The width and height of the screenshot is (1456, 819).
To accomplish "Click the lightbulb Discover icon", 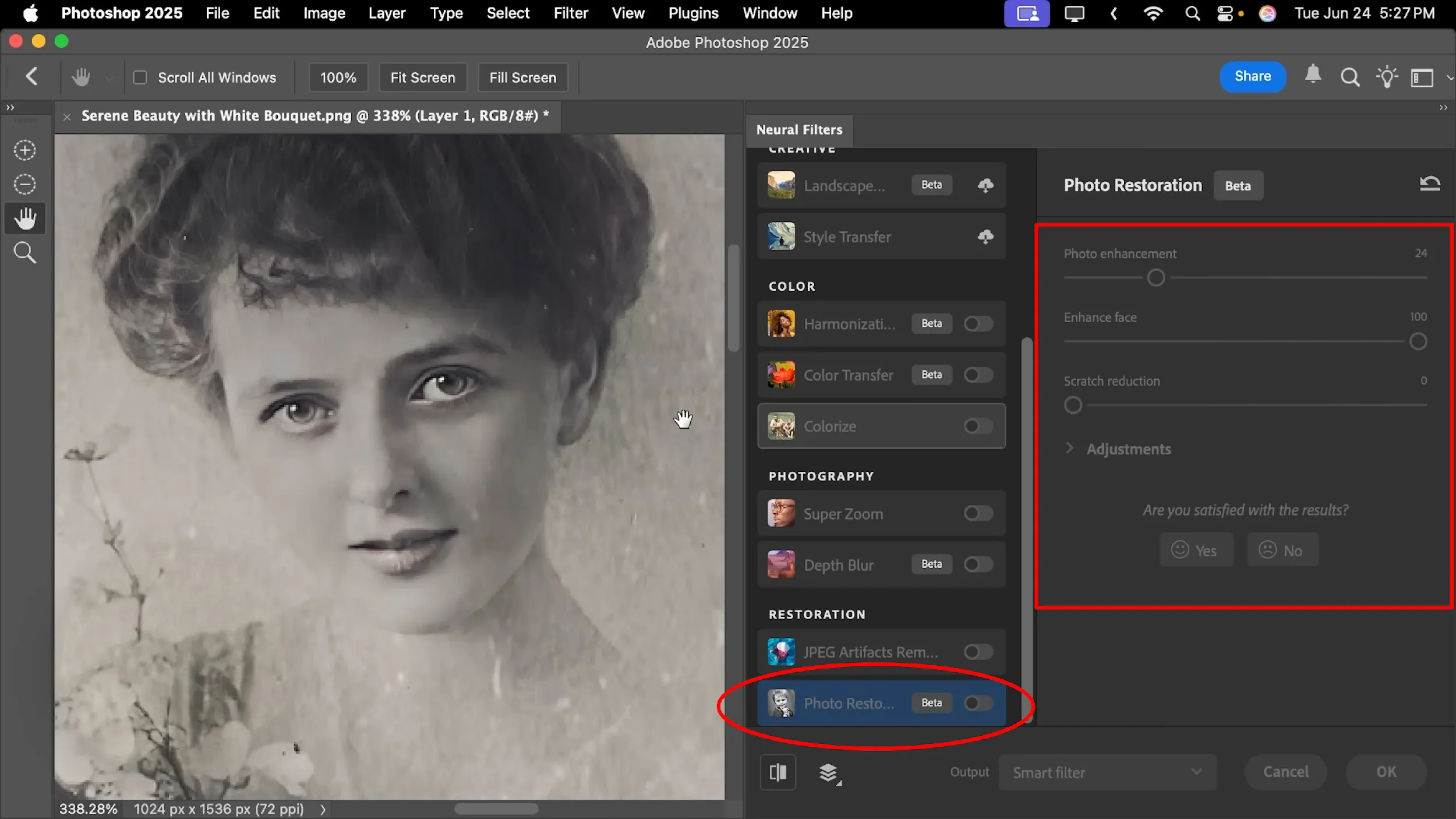I will tap(1387, 76).
